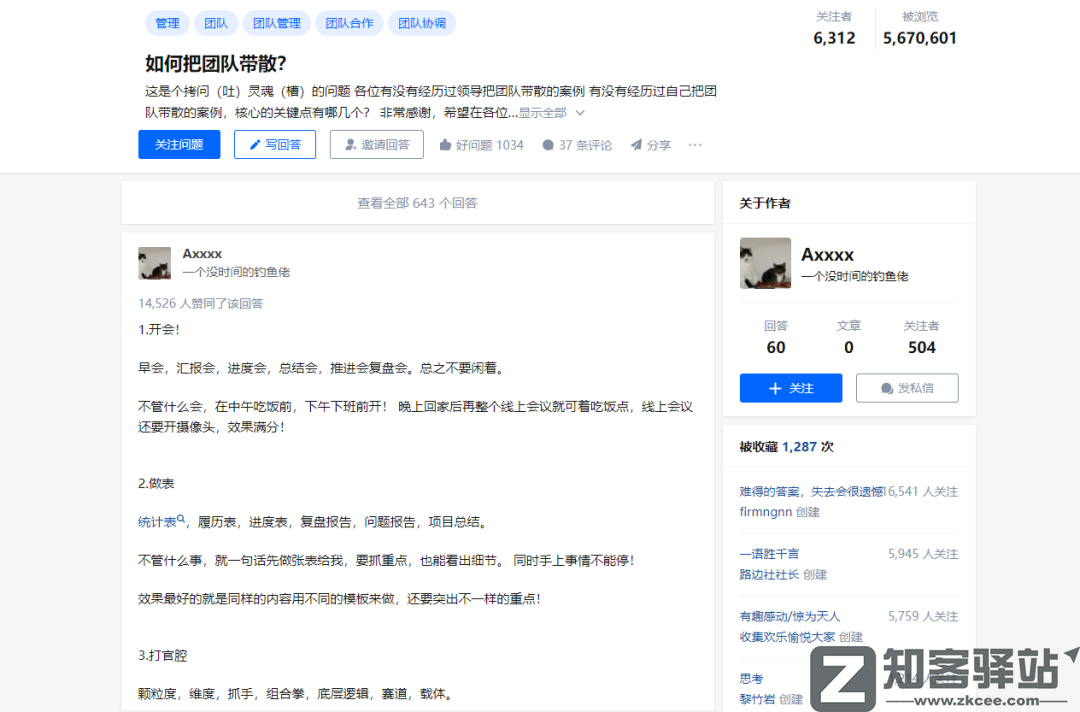Click the search icon beside 统计表
The image size is (1080, 712).
pos(181,520)
